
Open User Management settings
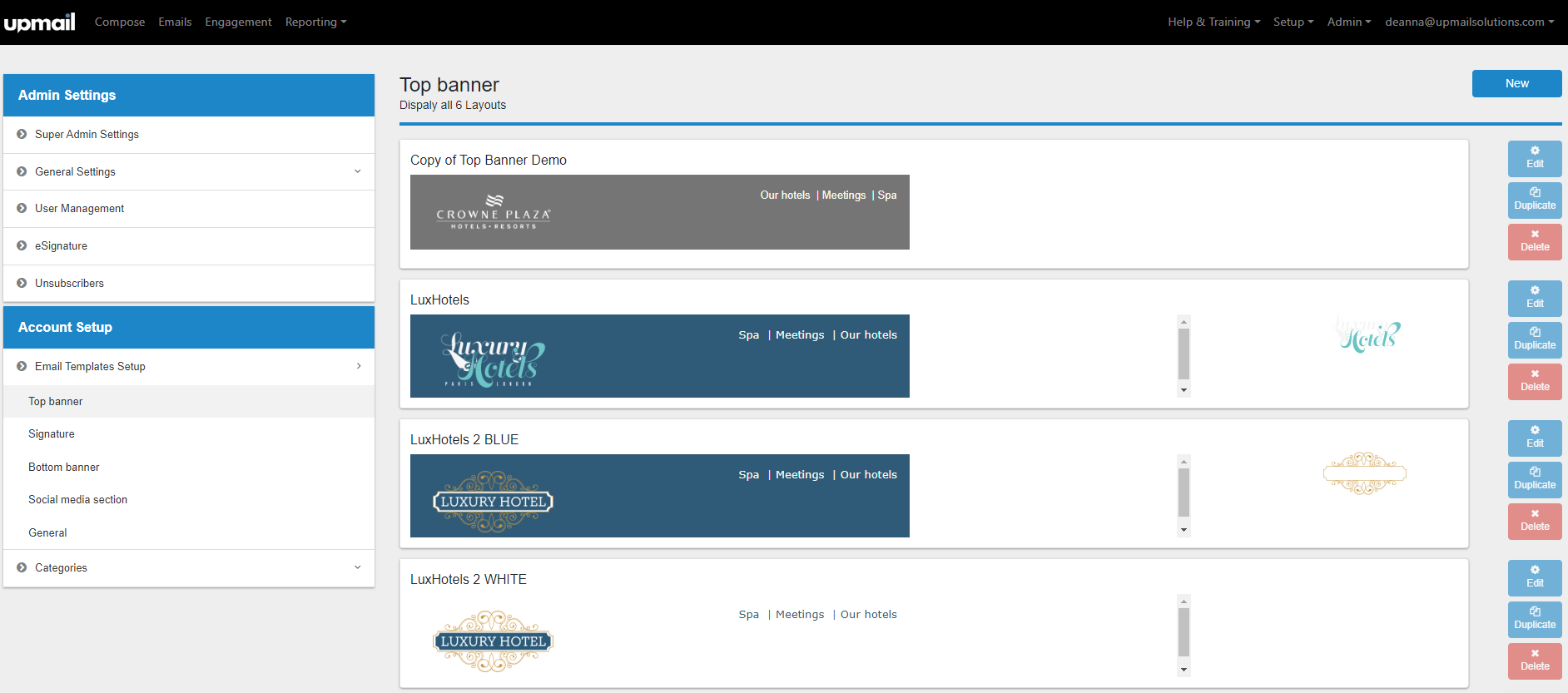point(189,208)
